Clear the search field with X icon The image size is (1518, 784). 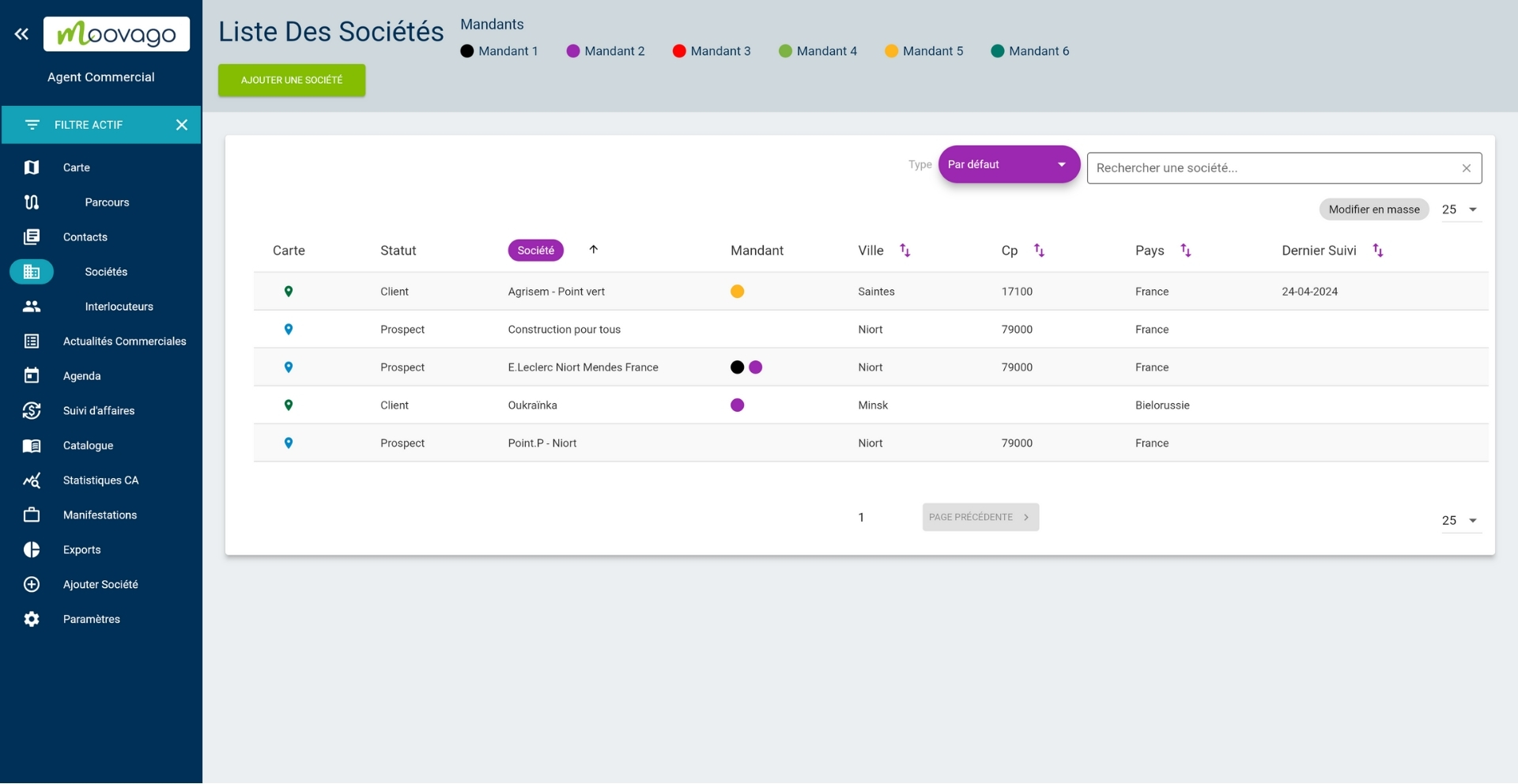pos(1466,168)
